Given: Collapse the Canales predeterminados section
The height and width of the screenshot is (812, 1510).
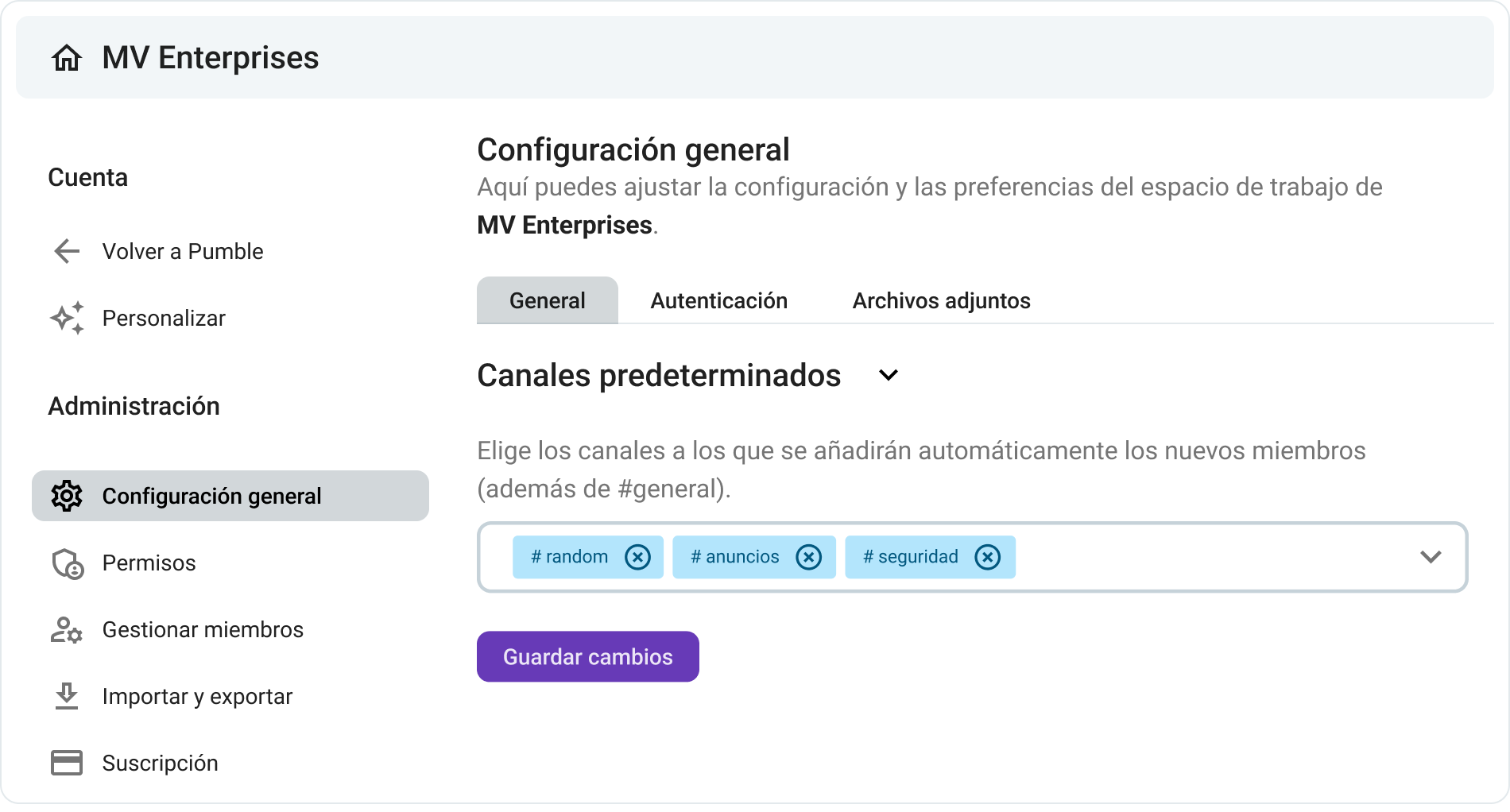Looking at the screenshot, I should point(889,376).
